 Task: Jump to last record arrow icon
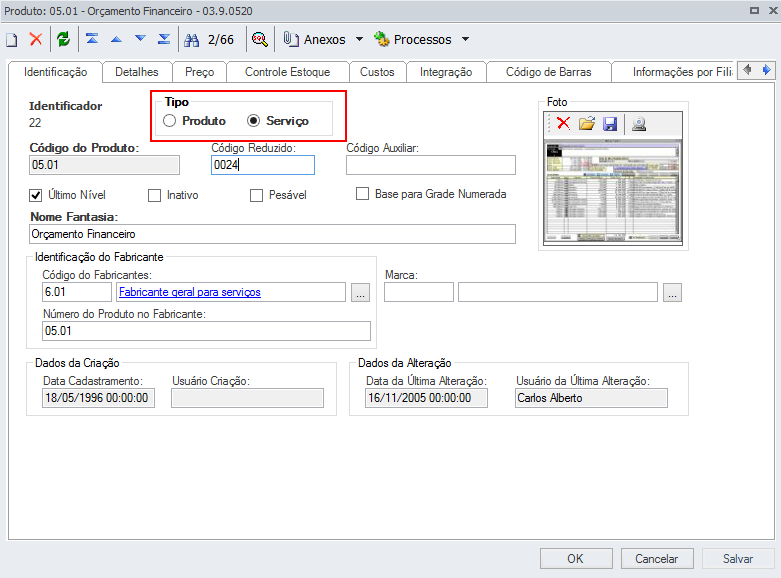(164, 38)
